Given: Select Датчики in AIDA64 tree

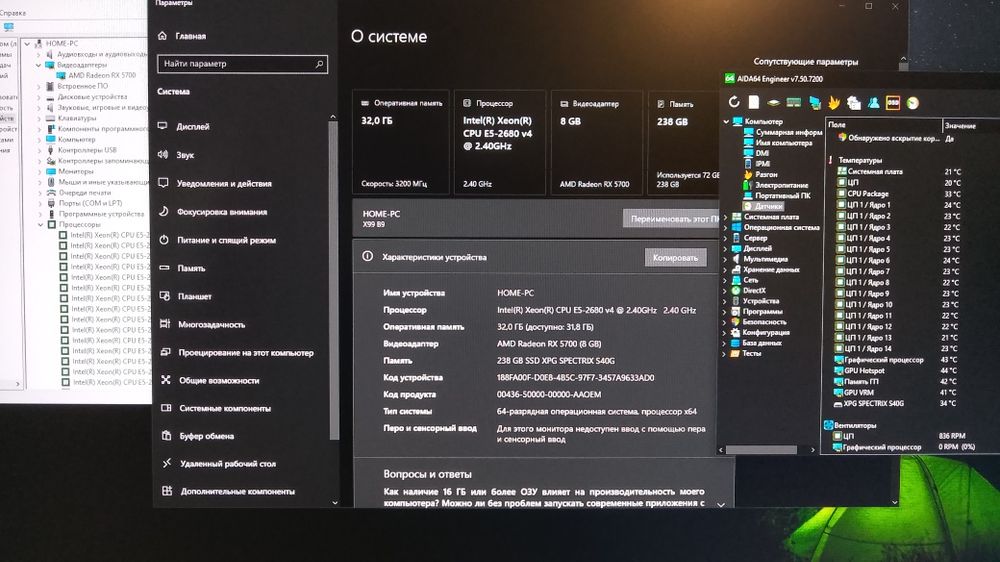Looking at the screenshot, I should (768, 206).
